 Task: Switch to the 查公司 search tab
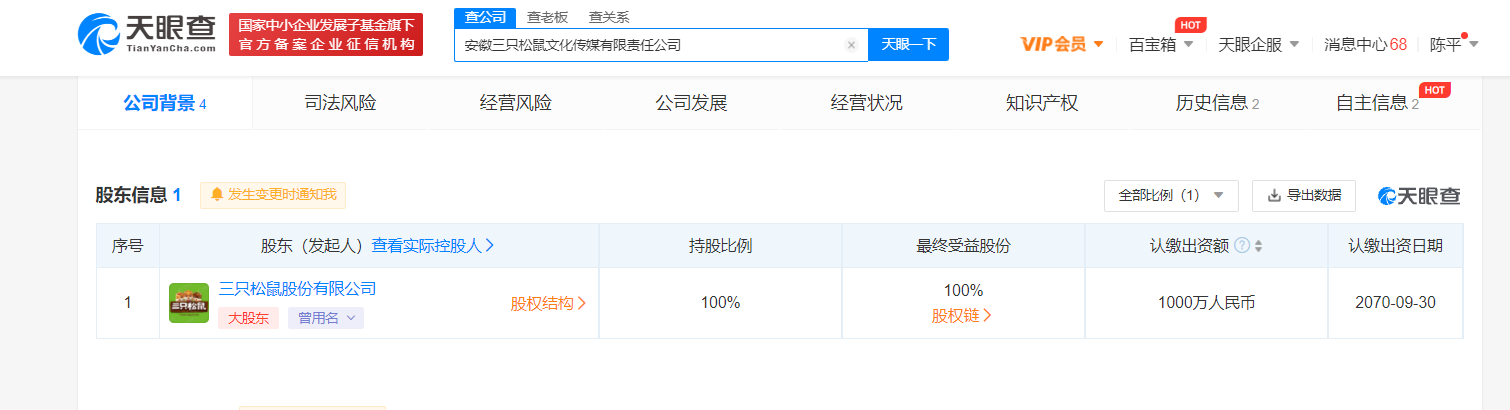(485, 17)
